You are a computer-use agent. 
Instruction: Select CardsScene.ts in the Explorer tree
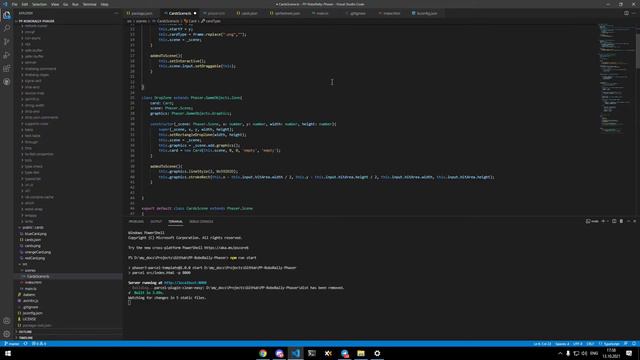pyautogui.click(x=69, y=276)
